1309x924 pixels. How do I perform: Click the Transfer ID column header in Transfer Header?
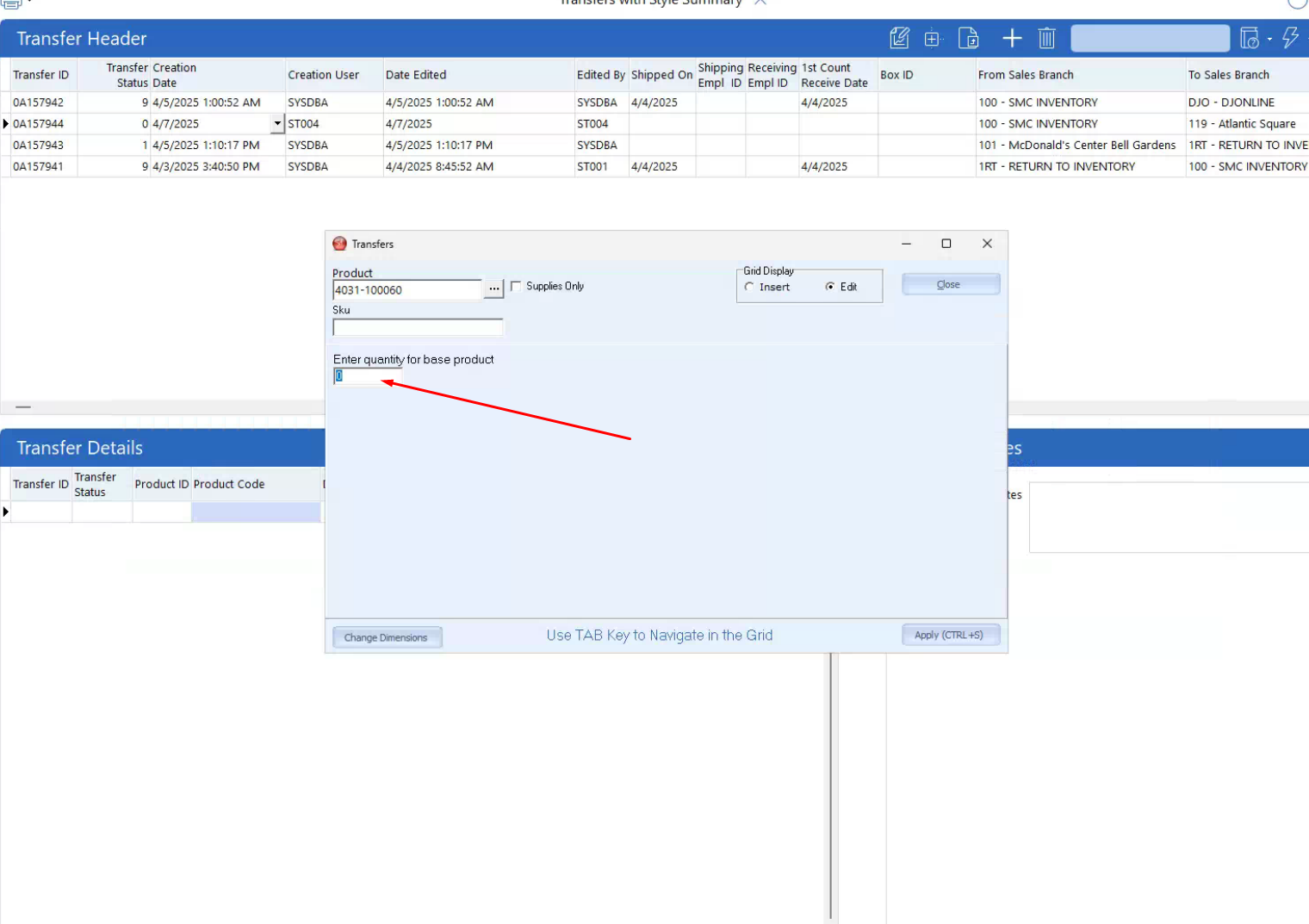(x=43, y=75)
